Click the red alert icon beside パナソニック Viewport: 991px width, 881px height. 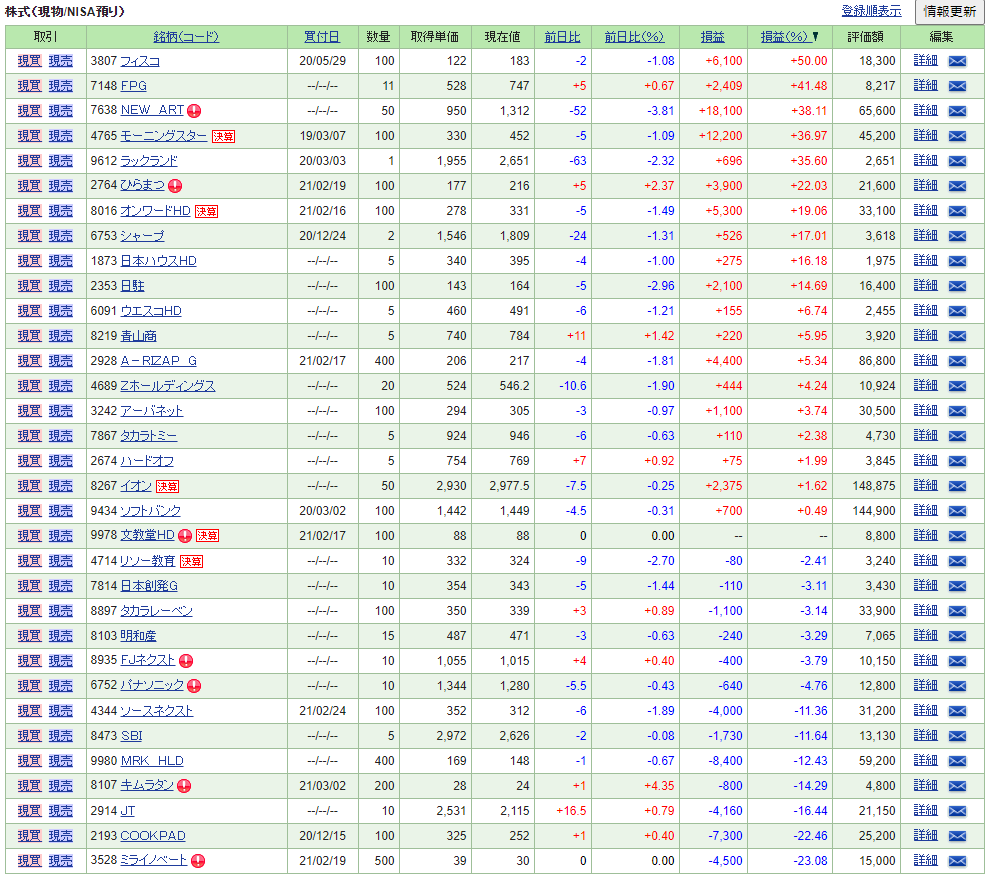coord(194,686)
